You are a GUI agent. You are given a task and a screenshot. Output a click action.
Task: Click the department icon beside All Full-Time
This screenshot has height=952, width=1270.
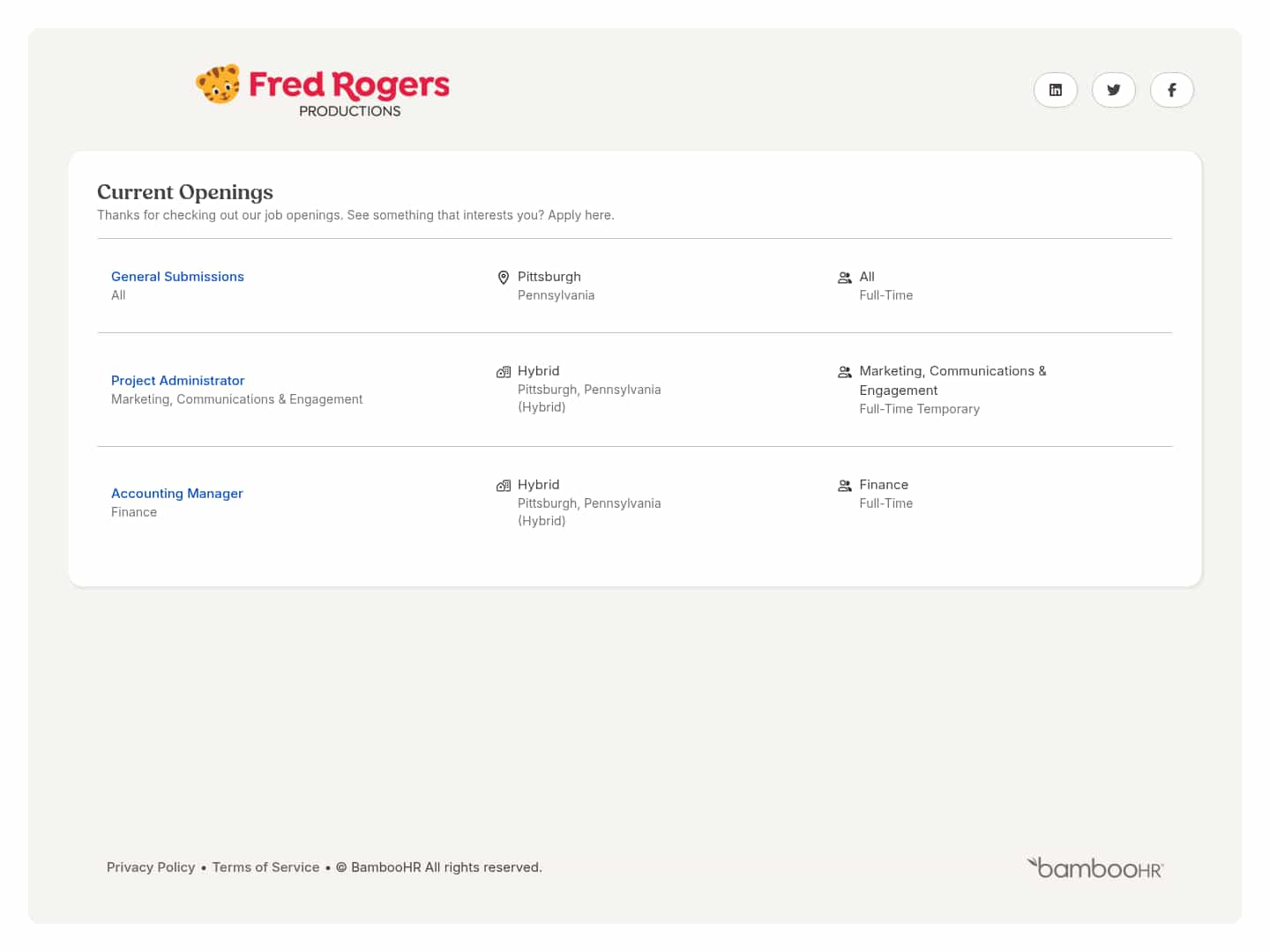point(844,278)
